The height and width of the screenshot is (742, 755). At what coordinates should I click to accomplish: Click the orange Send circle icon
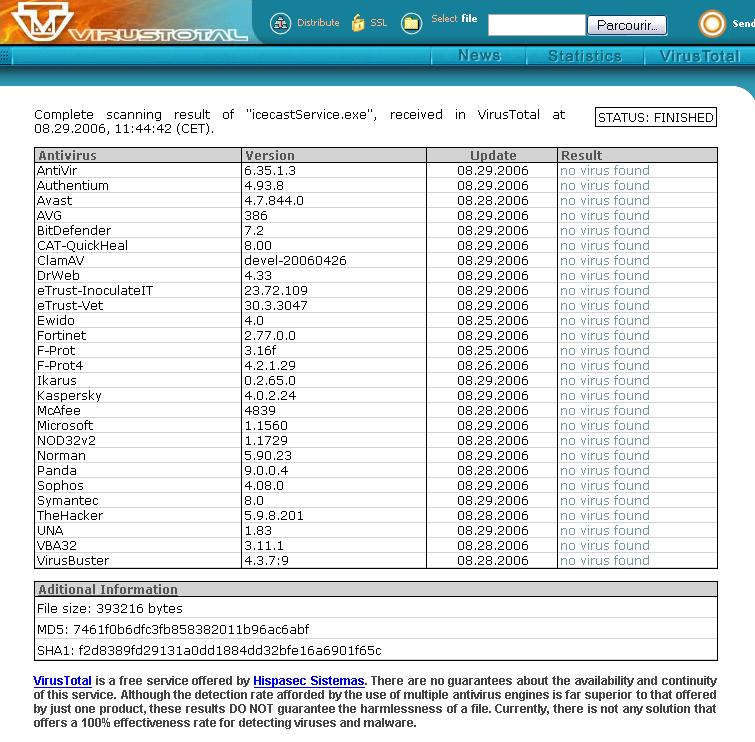click(x=712, y=24)
